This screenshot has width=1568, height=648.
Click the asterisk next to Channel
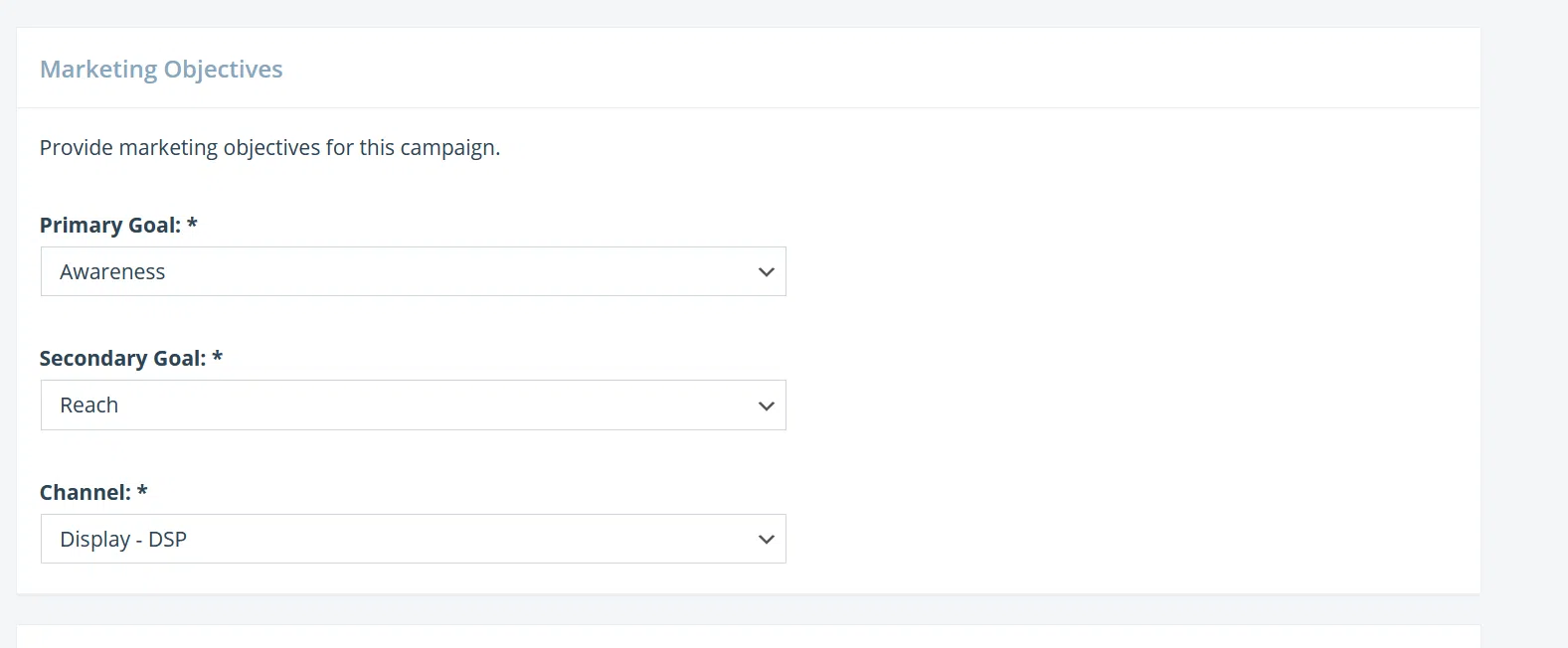[142, 491]
